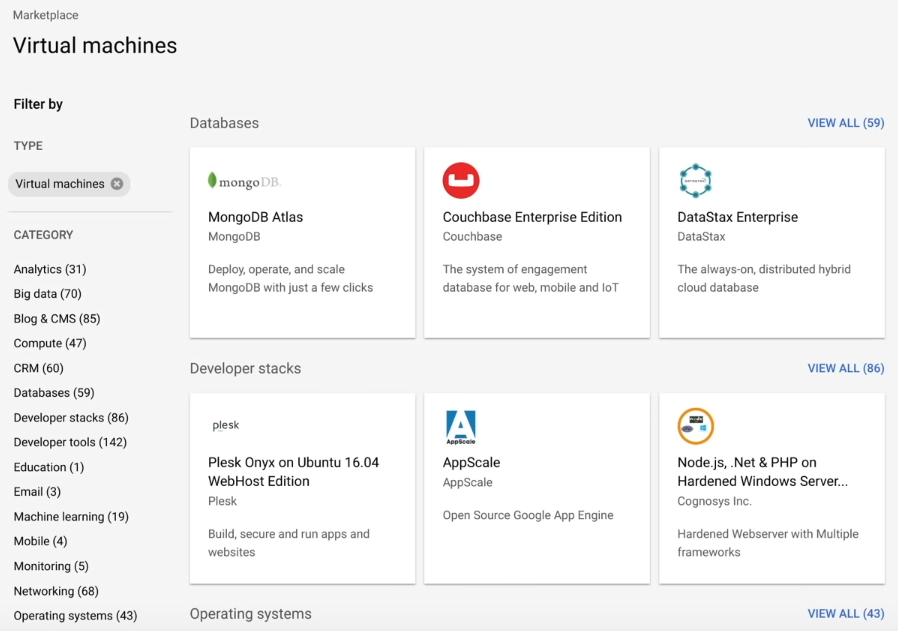Open the Marketplace breadcrumb
This screenshot has width=898, height=631.
pyautogui.click(x=45, y=14)
